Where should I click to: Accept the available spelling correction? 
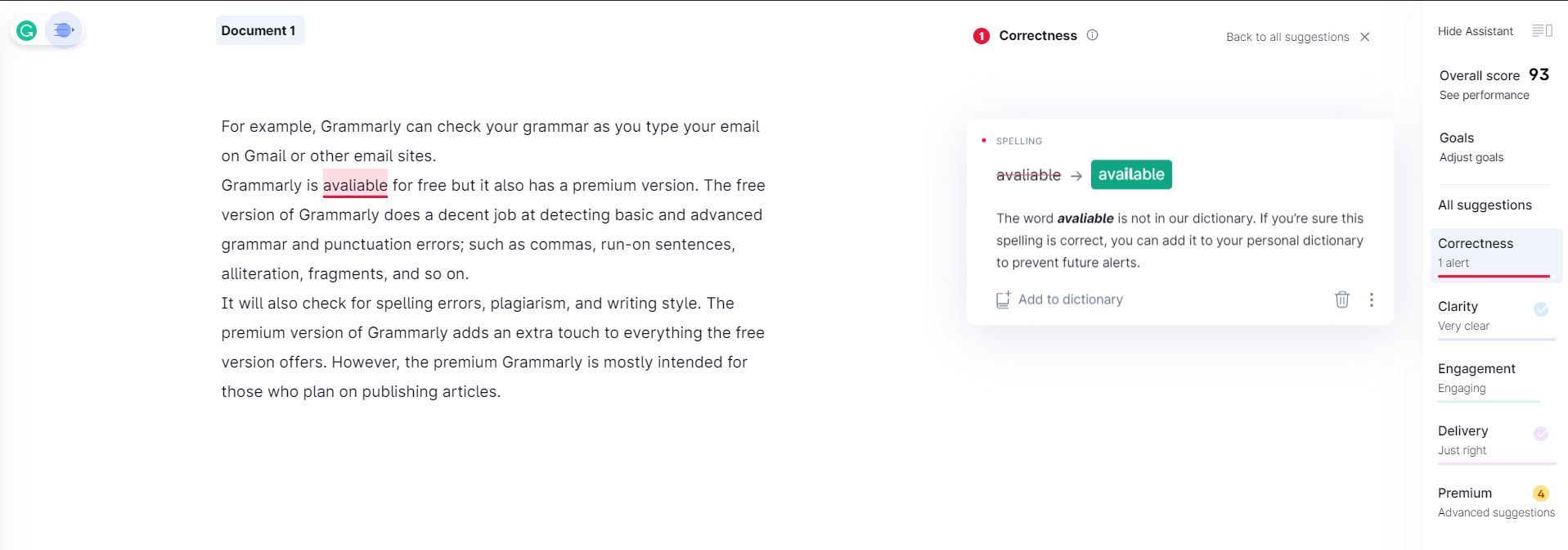tap(1131, 174)
